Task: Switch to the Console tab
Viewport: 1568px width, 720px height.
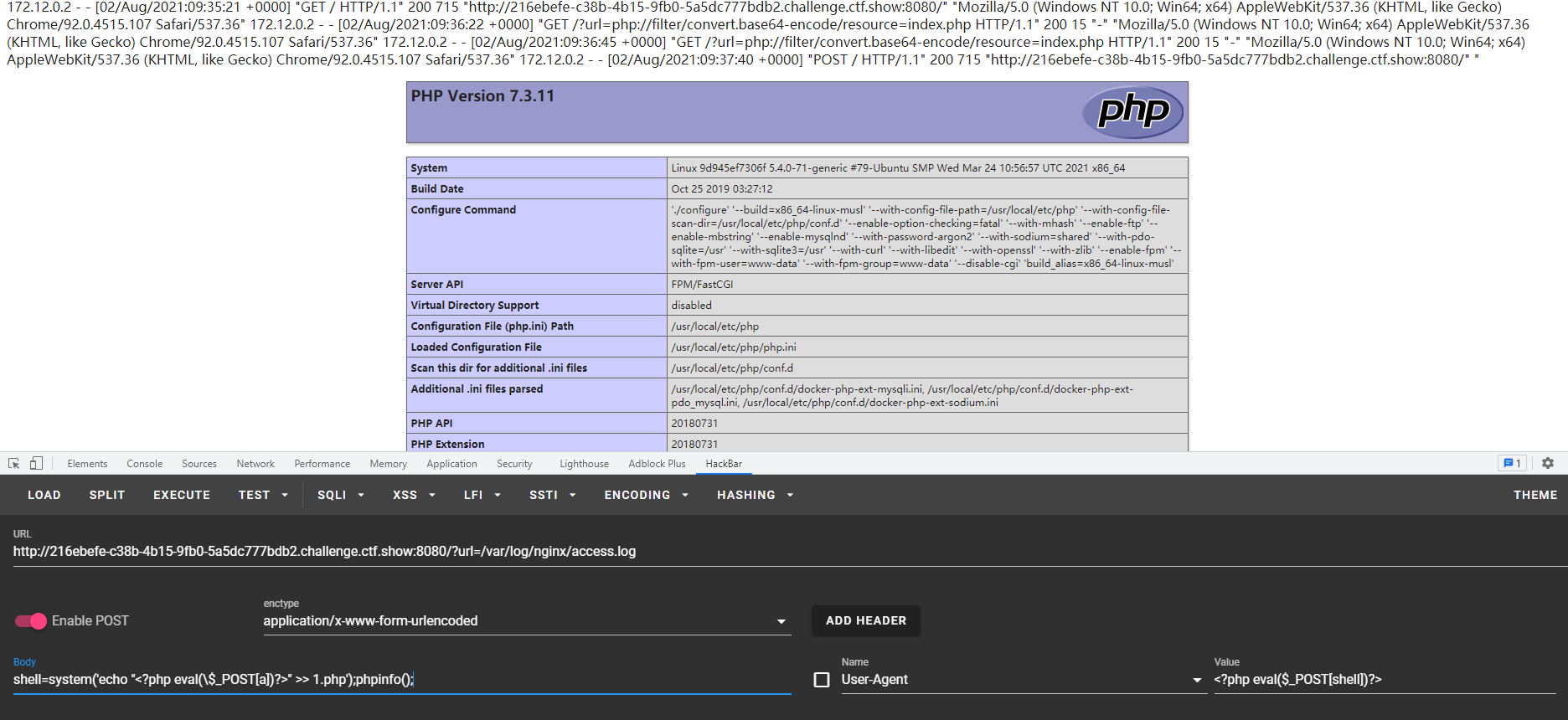Action: coord(145,464)
